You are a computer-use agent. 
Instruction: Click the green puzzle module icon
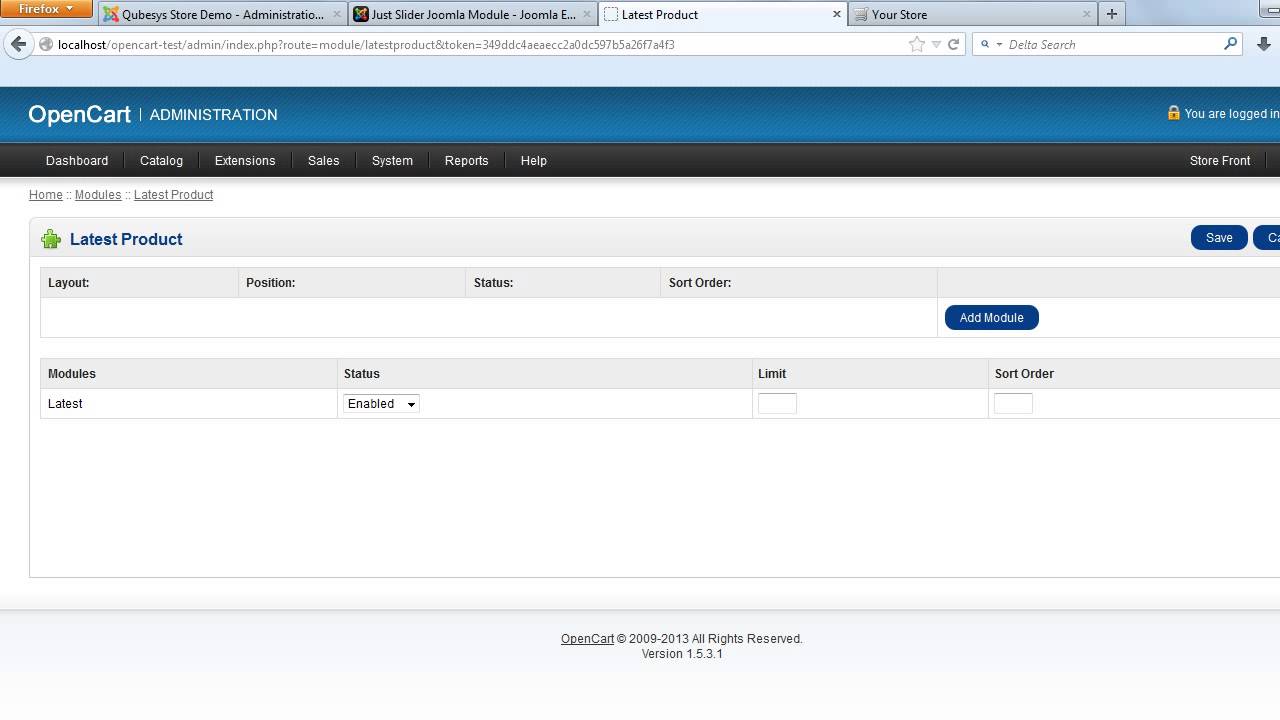51,239
